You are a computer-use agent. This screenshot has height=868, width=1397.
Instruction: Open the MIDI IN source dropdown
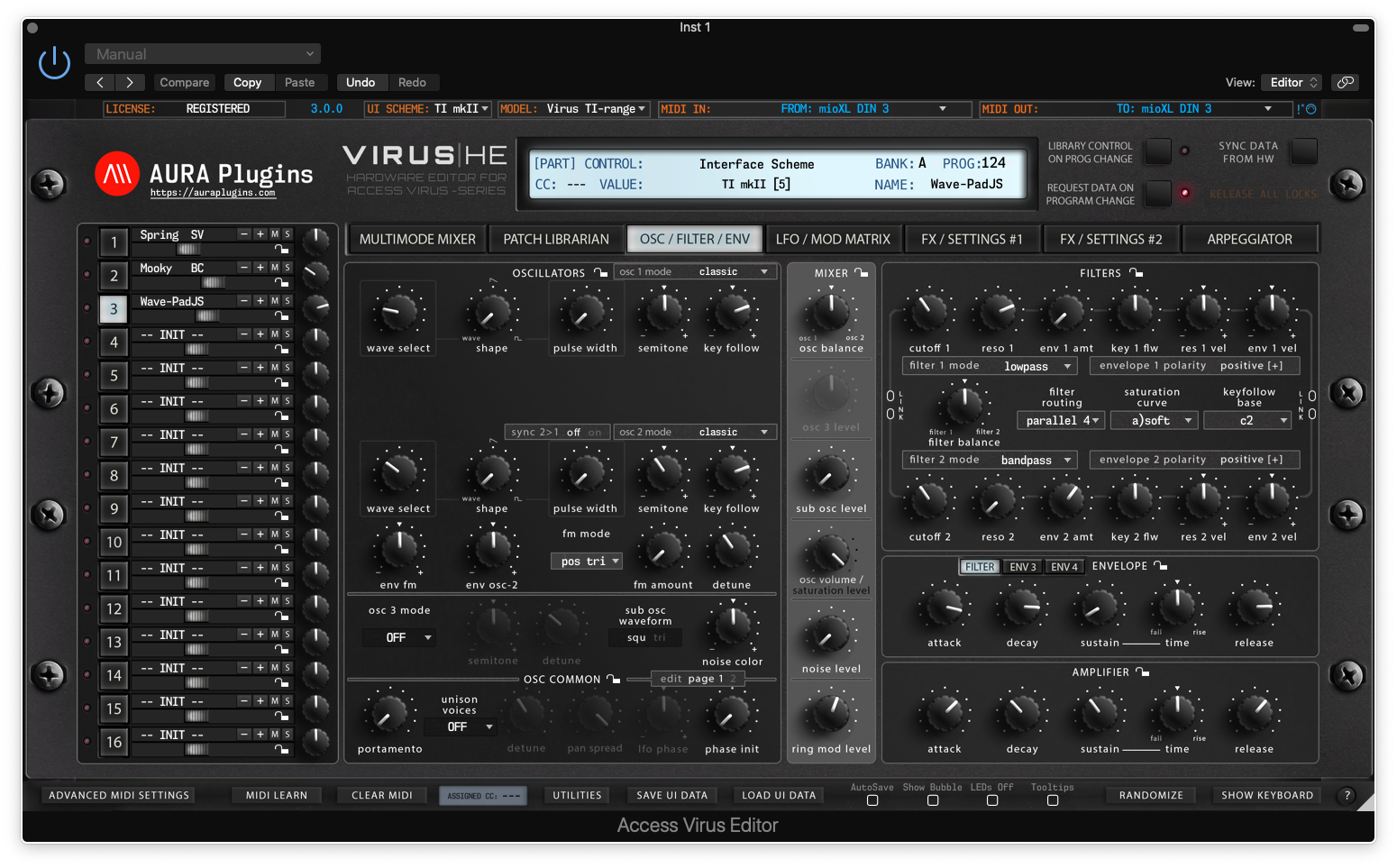coord(813,108)
